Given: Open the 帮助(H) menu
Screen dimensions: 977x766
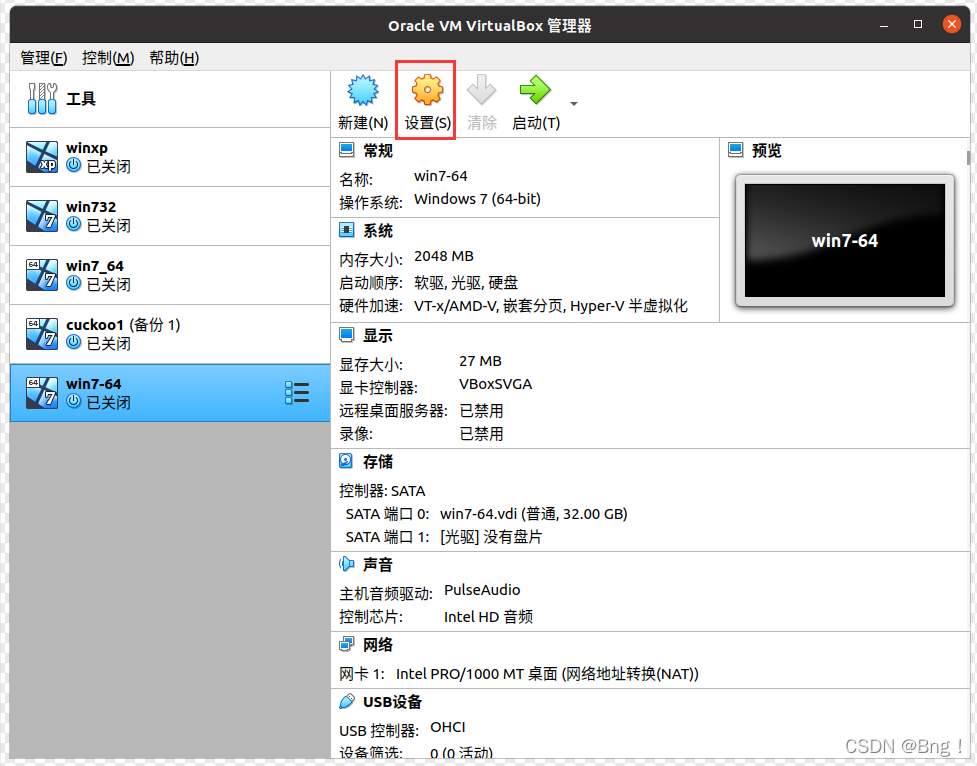Looking at the screenshot, I should click(x=174, y=58).
